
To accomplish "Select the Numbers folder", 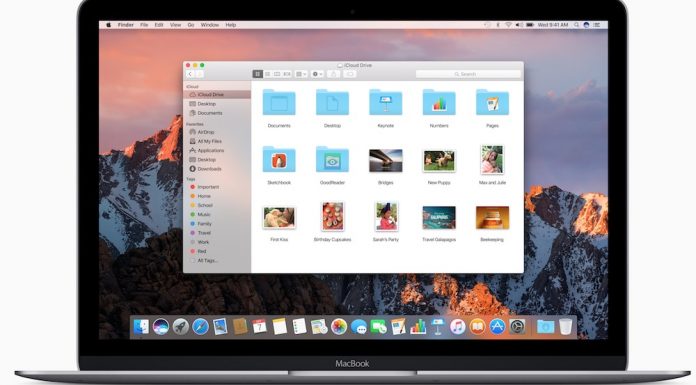I will pos(439,103).
